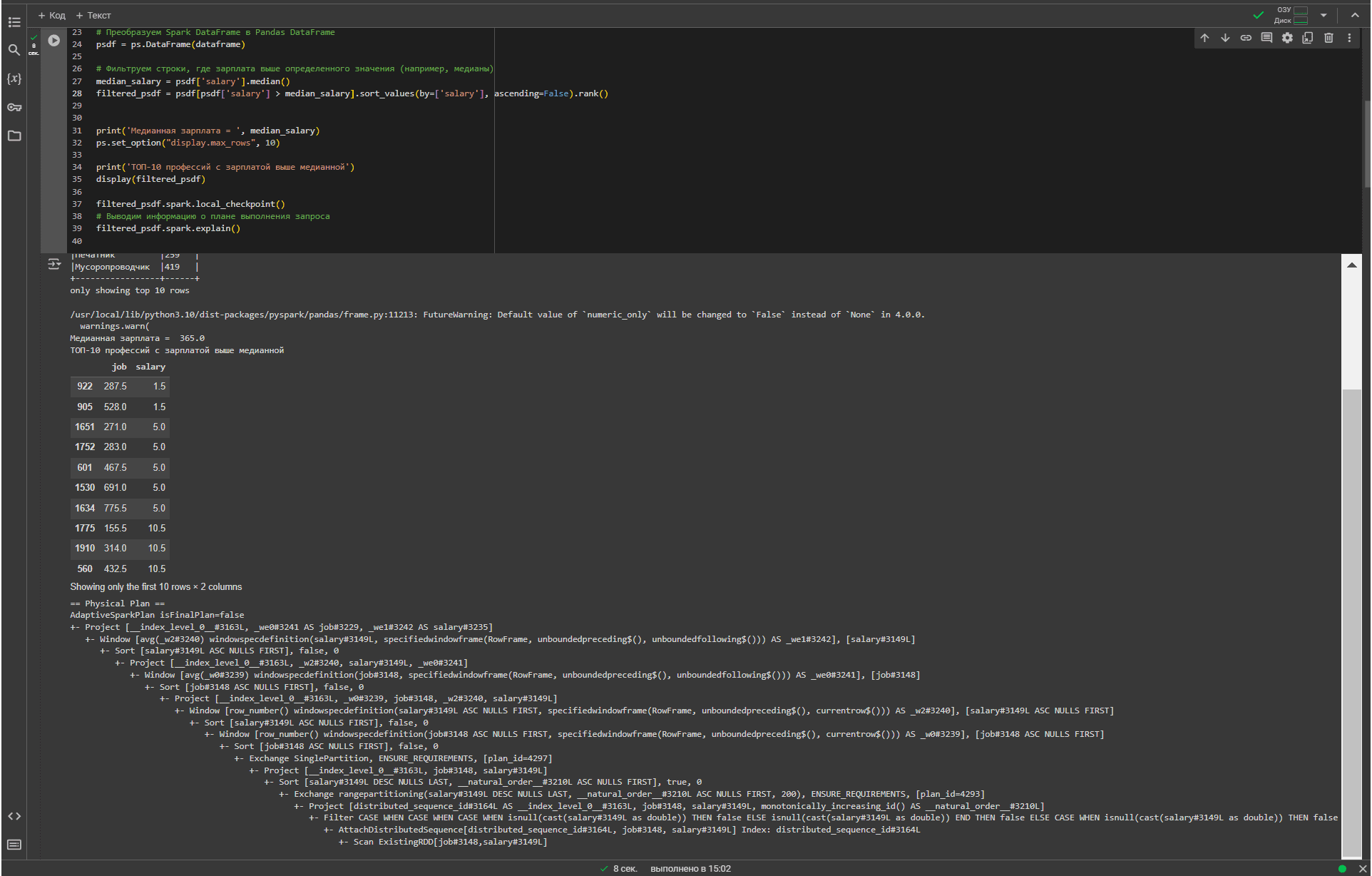Open cell editor settings gear
This screenshot has width=1372, height=876.
click(x=1287, y=38)
